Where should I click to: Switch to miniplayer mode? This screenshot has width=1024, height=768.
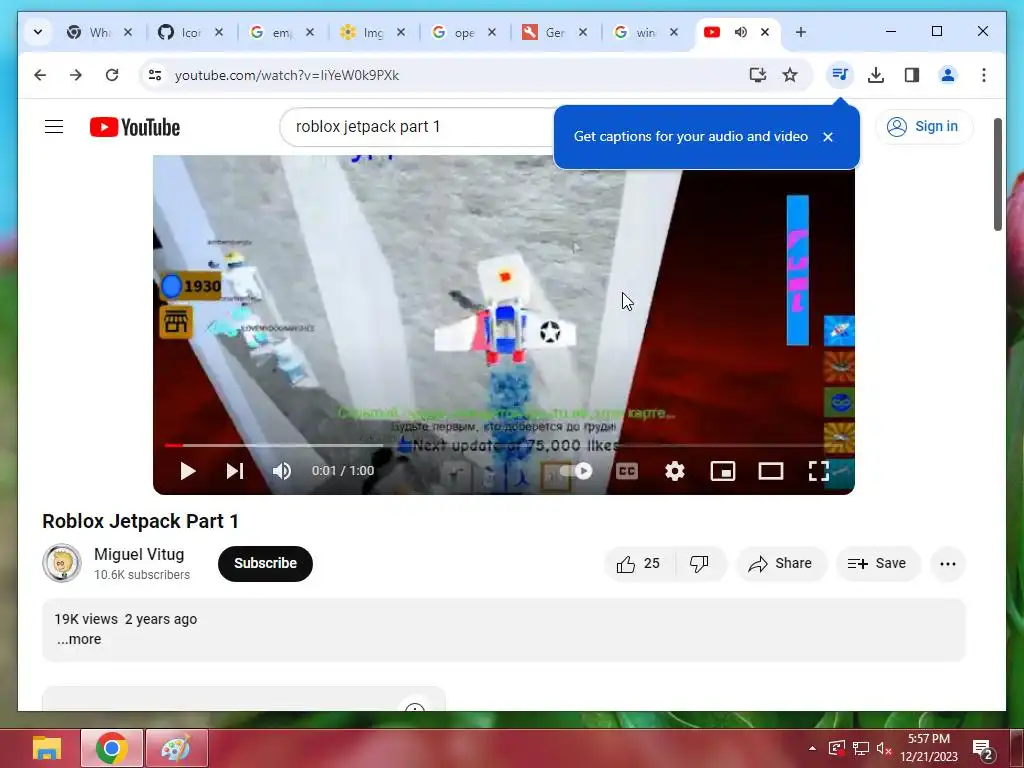(x=723, y=471)
